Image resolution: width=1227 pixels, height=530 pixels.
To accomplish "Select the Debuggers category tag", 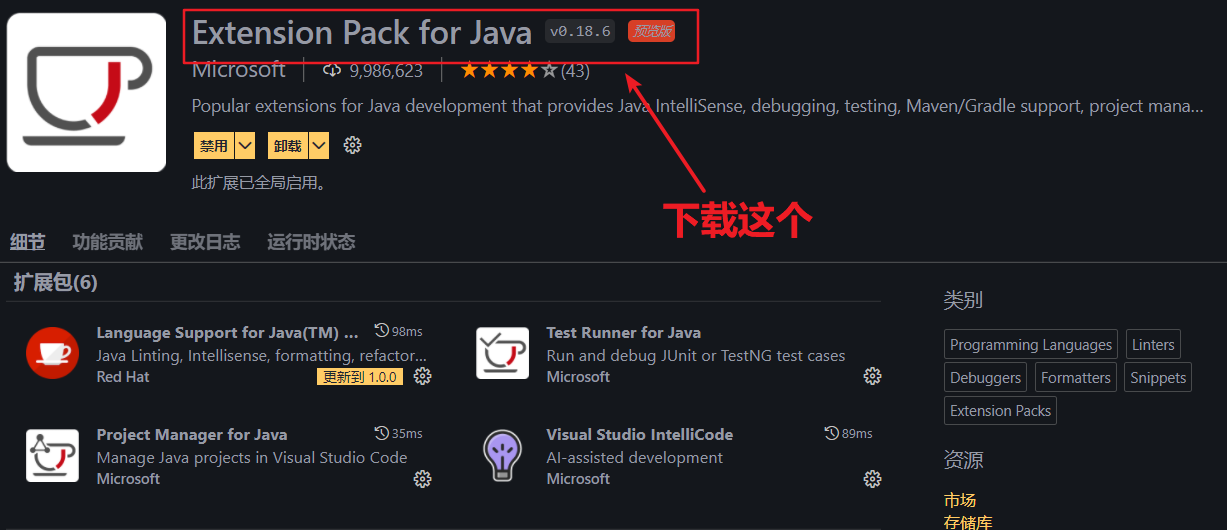I will pos(986,378).
